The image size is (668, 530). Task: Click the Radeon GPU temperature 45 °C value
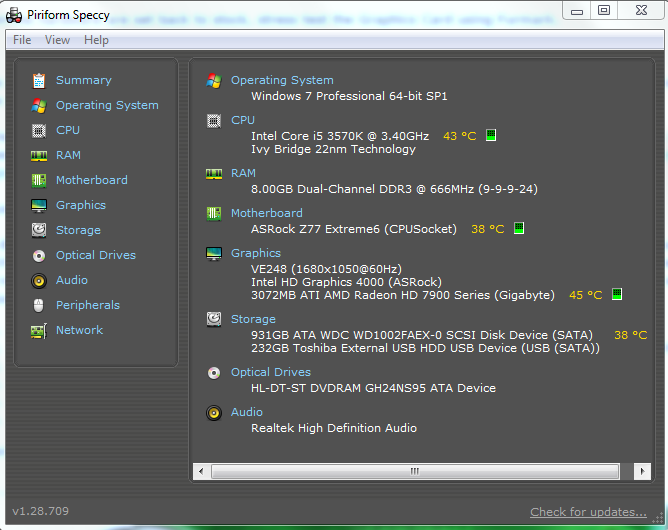[x=586, y=295]
